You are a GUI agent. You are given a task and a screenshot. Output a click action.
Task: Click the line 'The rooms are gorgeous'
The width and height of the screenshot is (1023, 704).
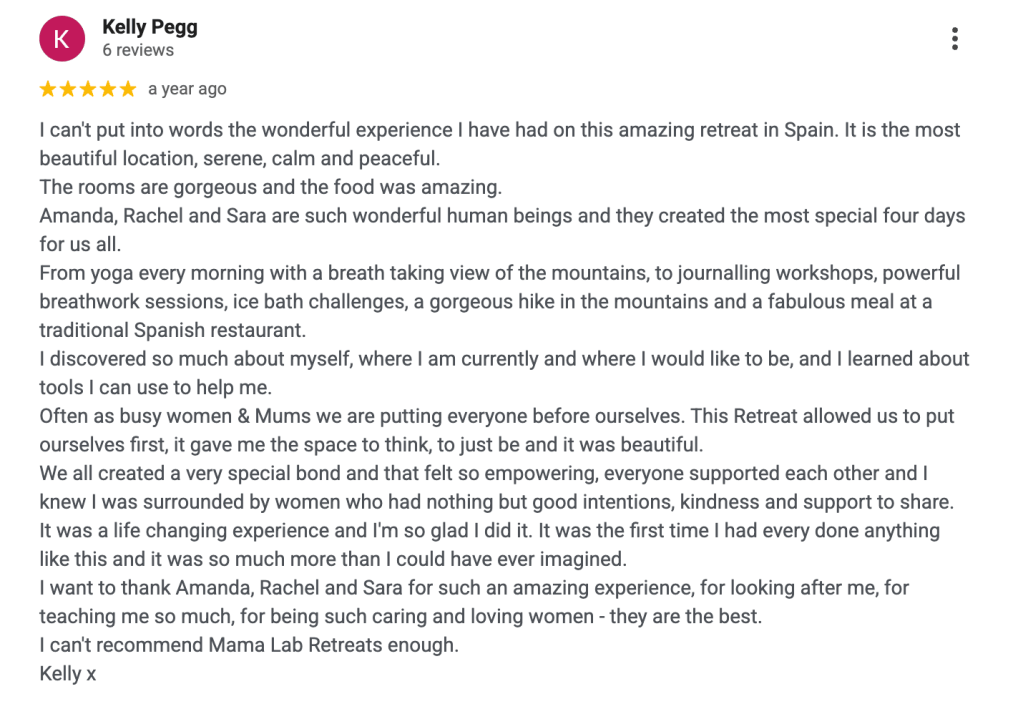coord(270,187)
